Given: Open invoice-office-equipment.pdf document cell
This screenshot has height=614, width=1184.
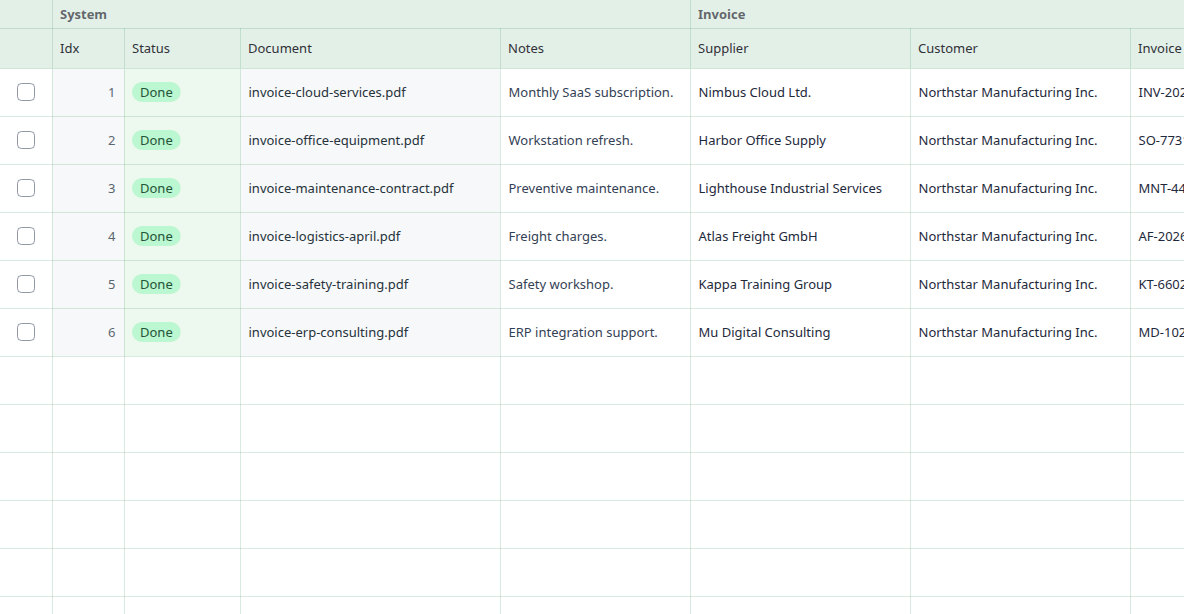Looking at the screenshot, I should (x=370, y=140).
